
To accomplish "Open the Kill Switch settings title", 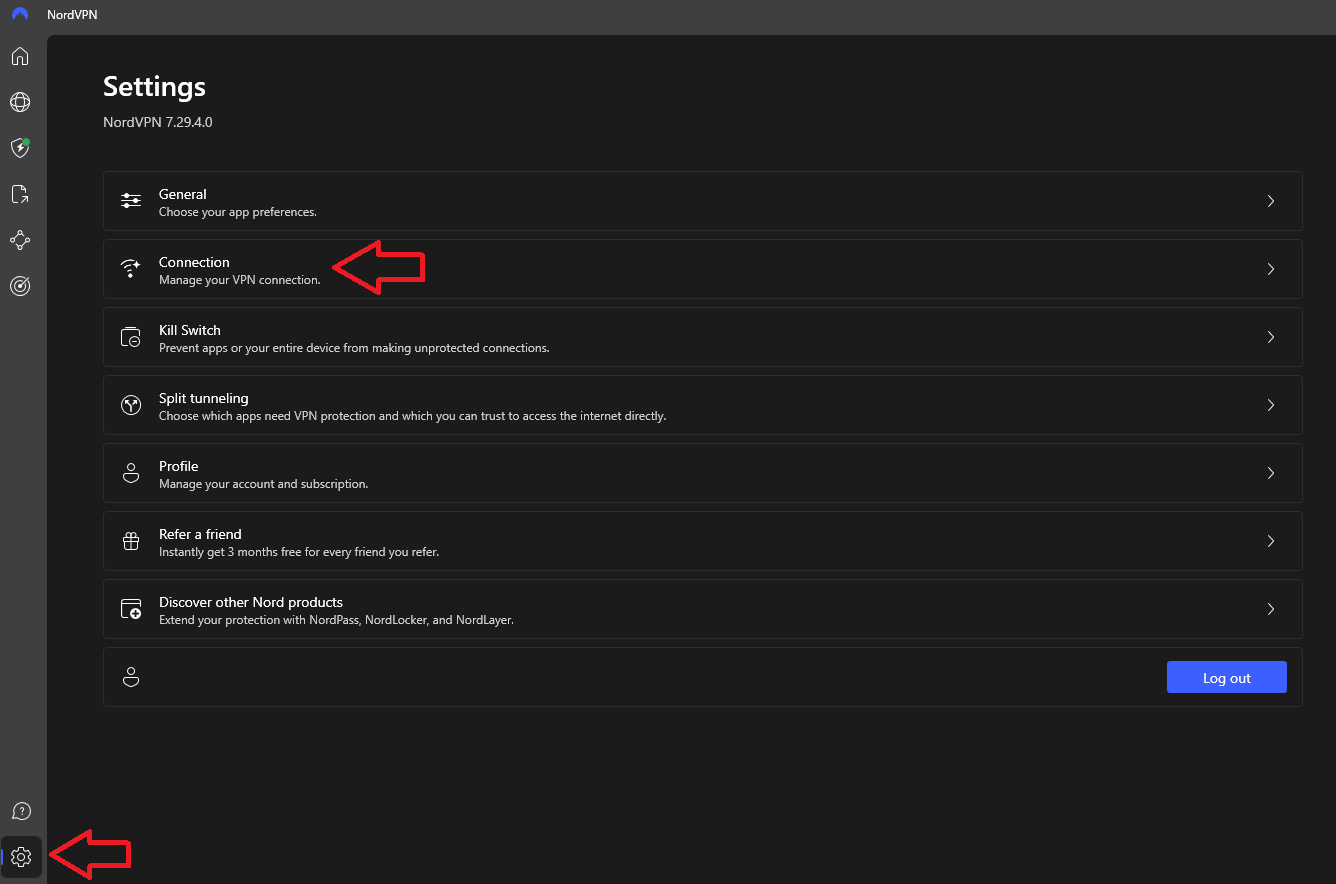I will click(x=190, y=330).
